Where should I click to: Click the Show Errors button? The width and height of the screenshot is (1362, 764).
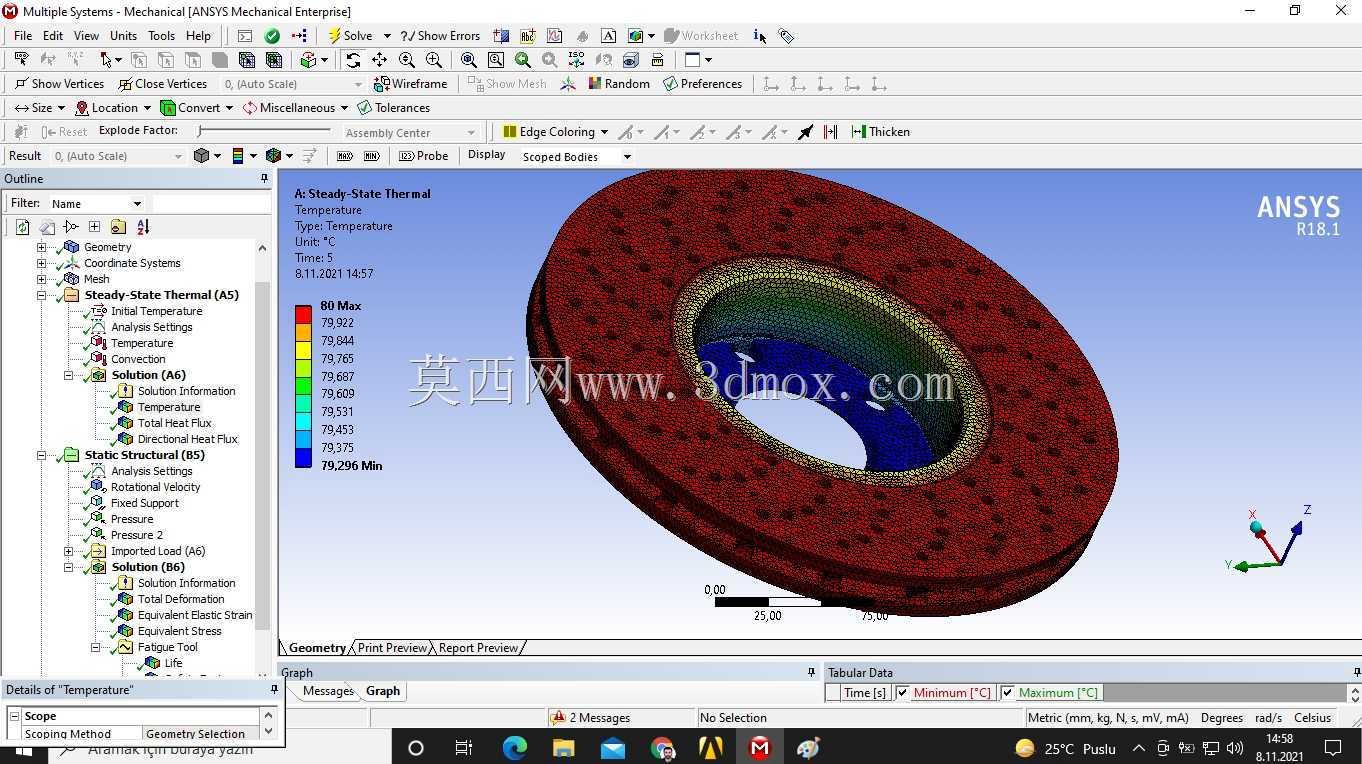[440, 36]
